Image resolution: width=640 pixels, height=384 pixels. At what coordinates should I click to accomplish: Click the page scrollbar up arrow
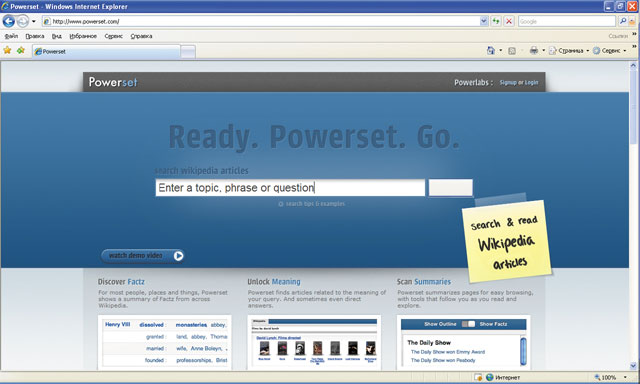pos(633,65)
